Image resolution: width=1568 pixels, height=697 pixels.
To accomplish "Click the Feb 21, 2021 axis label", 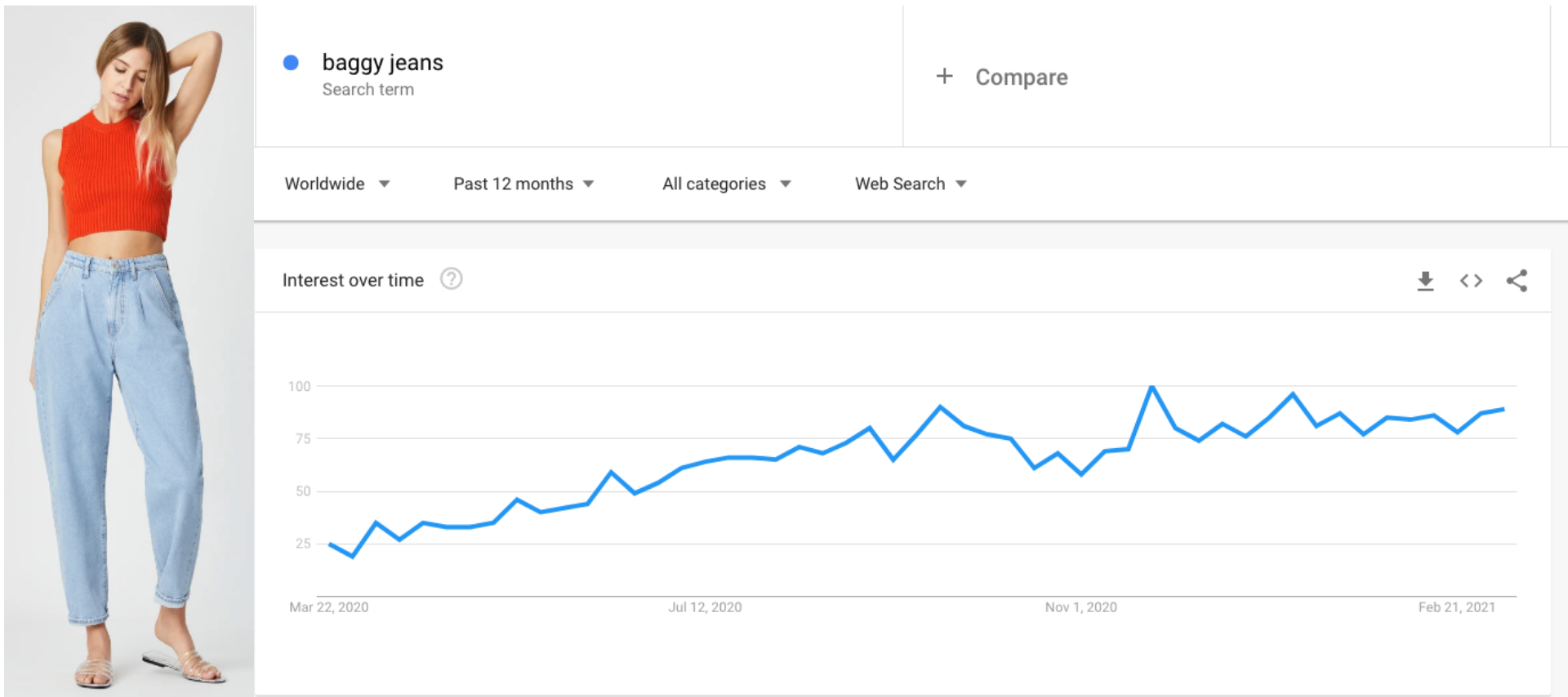I will click(x=1456, y=607).
